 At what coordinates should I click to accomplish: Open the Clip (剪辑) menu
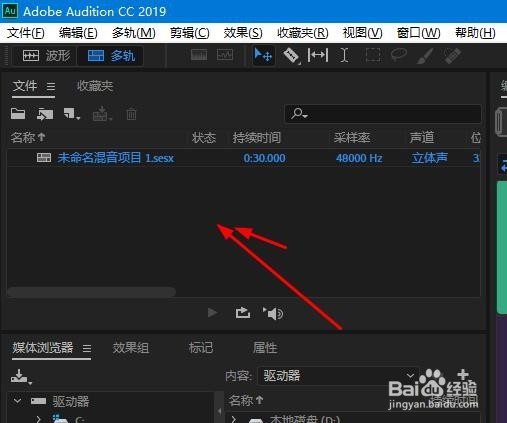coord(189,33)
